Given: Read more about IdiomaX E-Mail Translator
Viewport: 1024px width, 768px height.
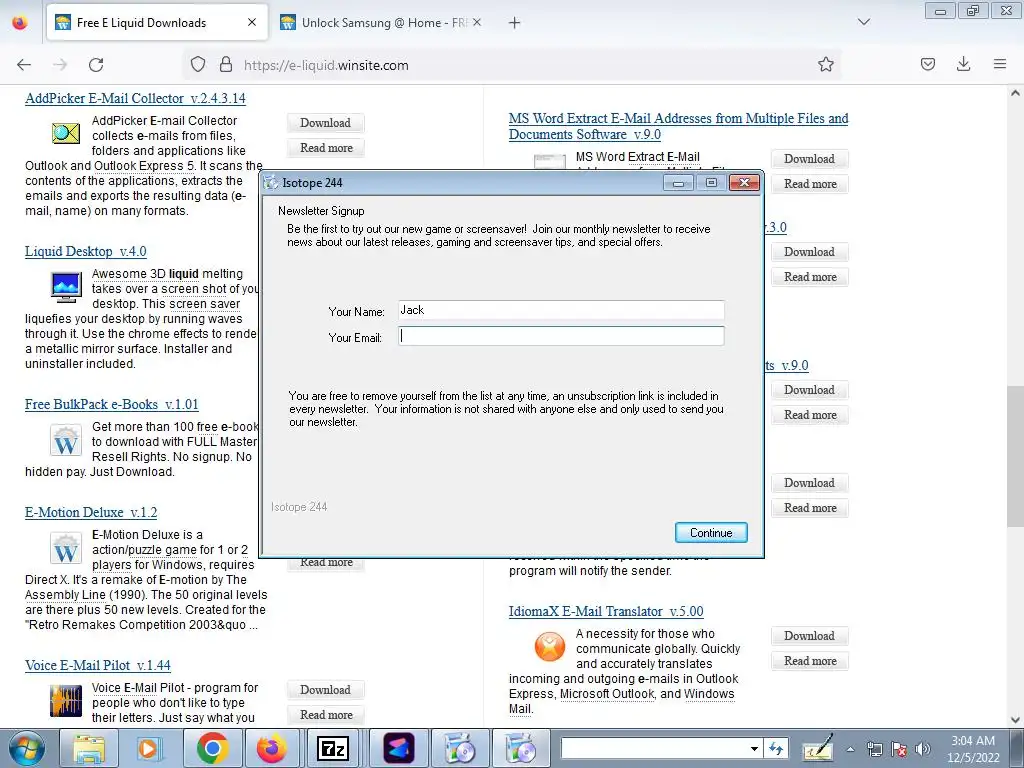Looking at the screenshot, I should (810, 660).
